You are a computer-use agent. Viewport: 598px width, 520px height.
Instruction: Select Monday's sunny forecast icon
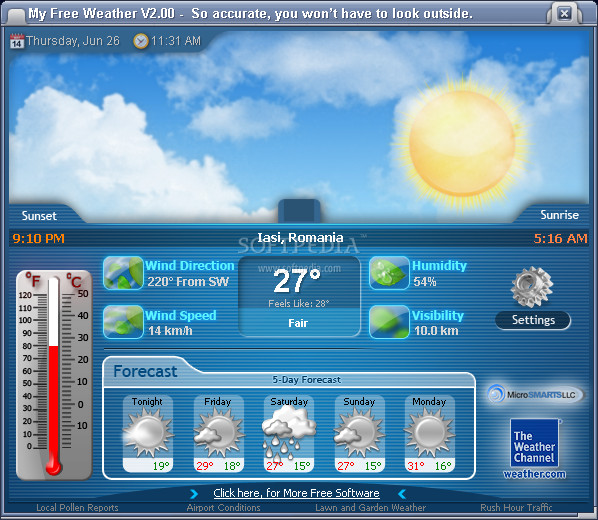click(x=429, y=432)
